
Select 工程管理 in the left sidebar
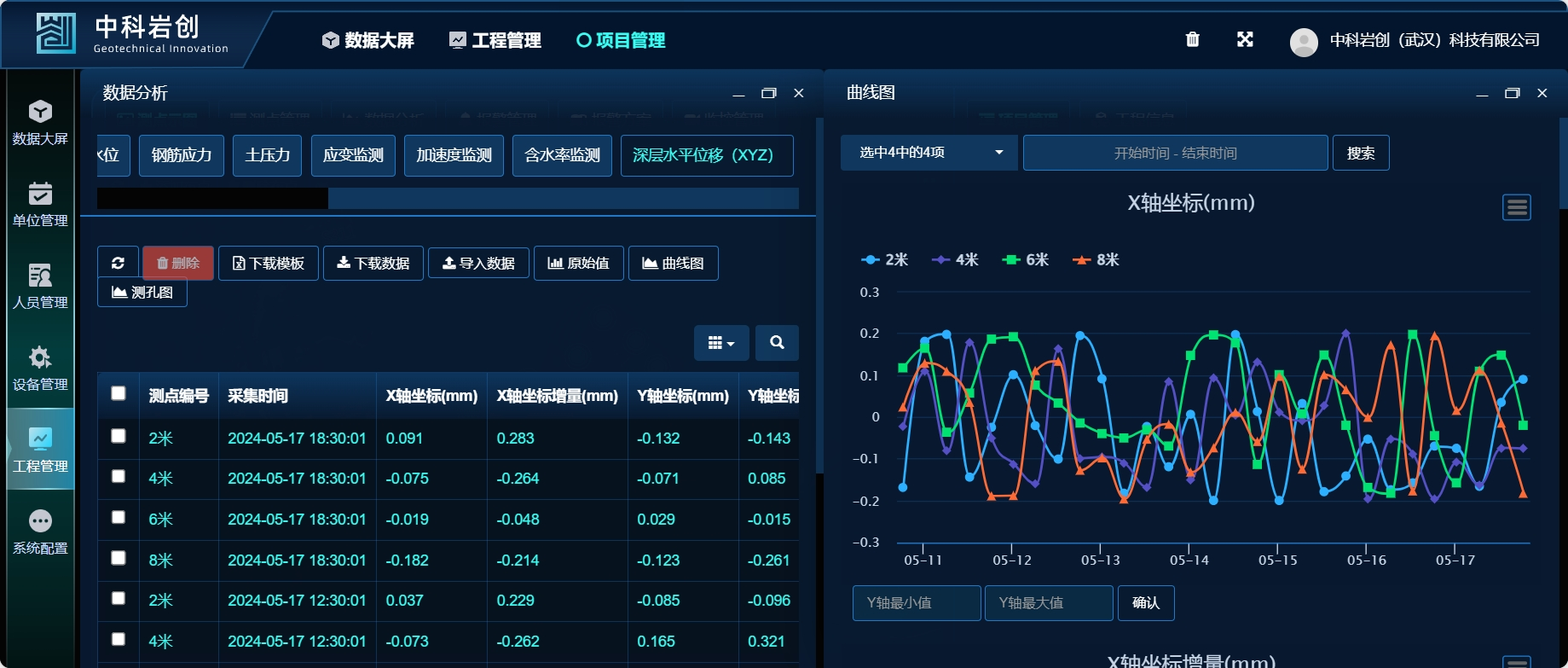(40, 450)
